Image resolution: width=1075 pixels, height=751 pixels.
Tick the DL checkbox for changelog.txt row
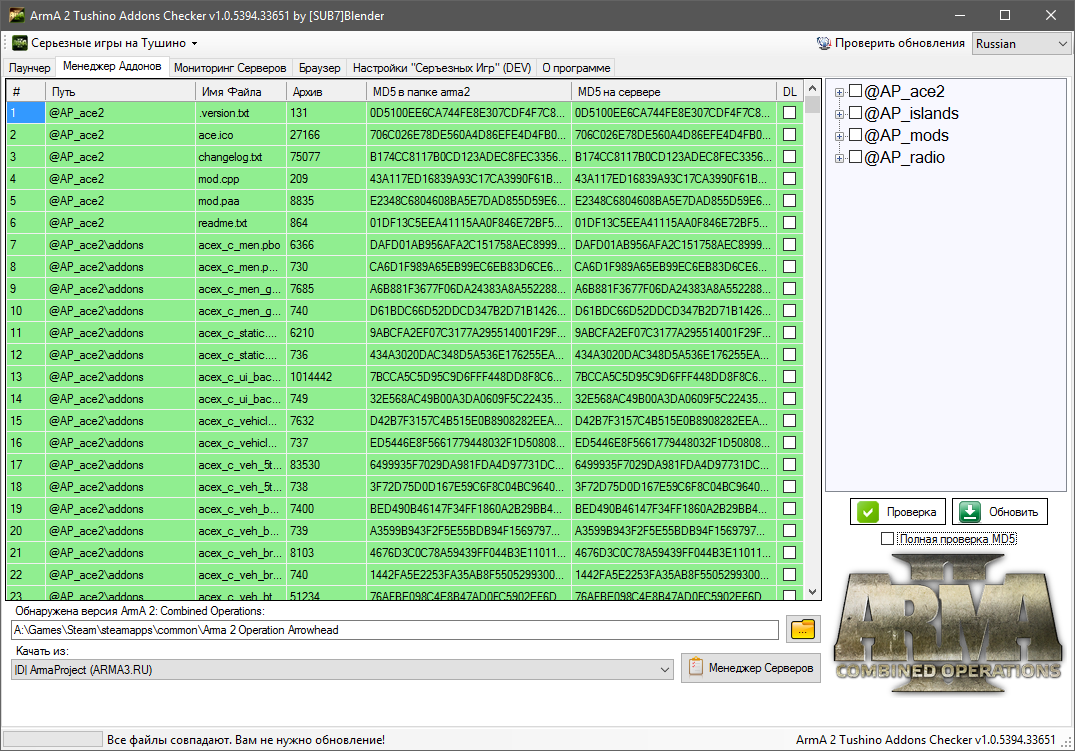[x=789, y=156]
